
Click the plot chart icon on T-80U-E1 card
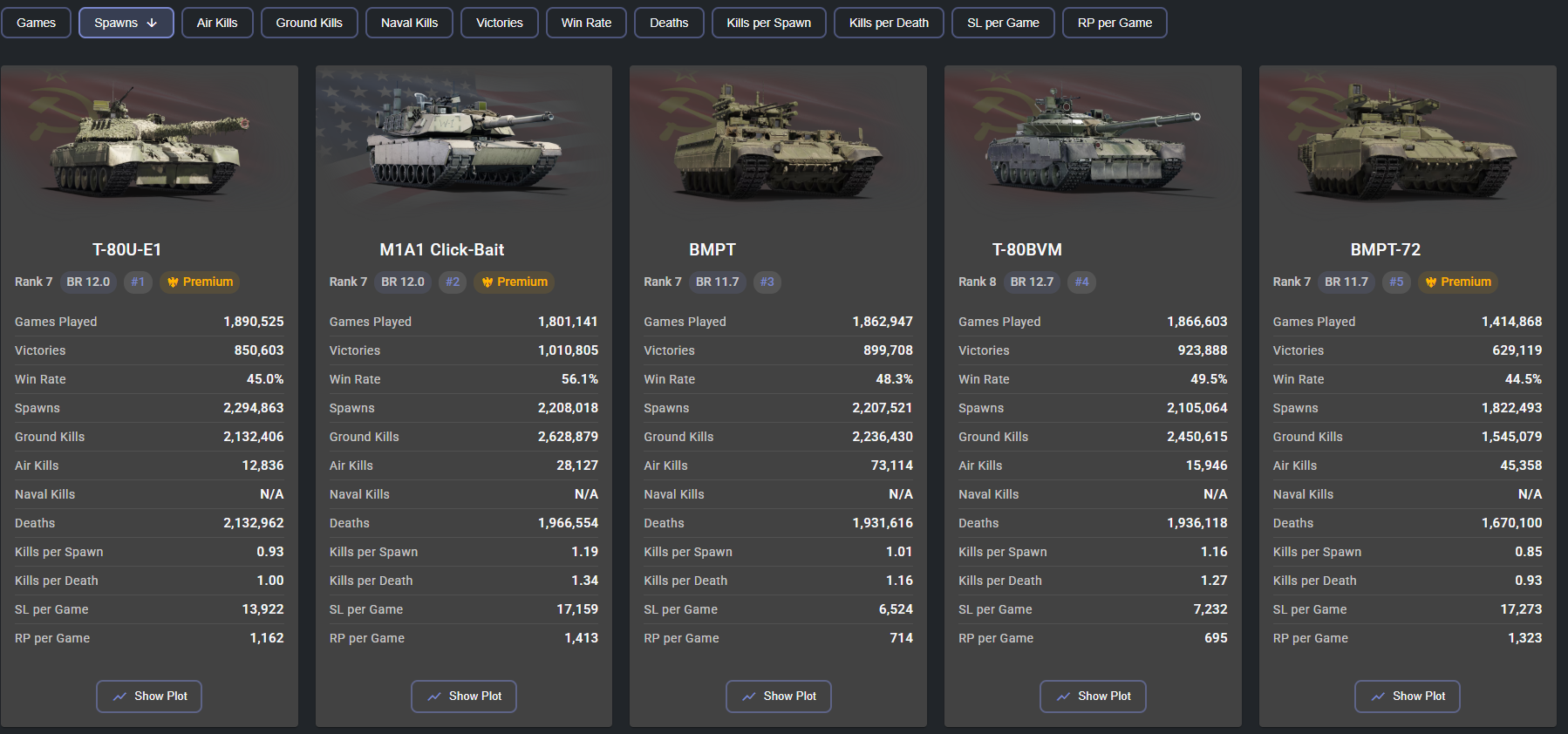(119, 697)
